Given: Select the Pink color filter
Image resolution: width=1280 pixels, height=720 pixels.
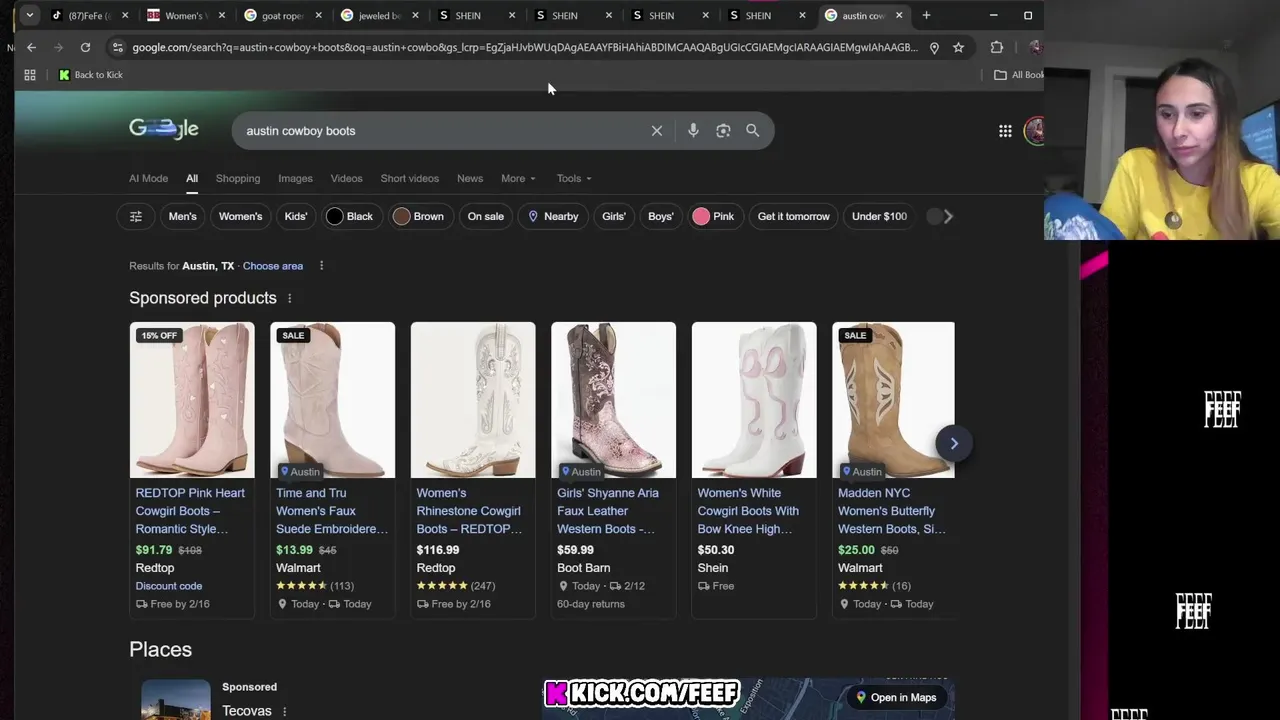Looking at the screenshot, I should click(x=714, y=216).
